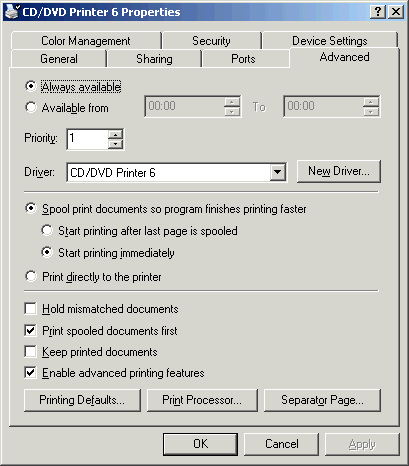Click the Separator Page button

tap(322, 400)
